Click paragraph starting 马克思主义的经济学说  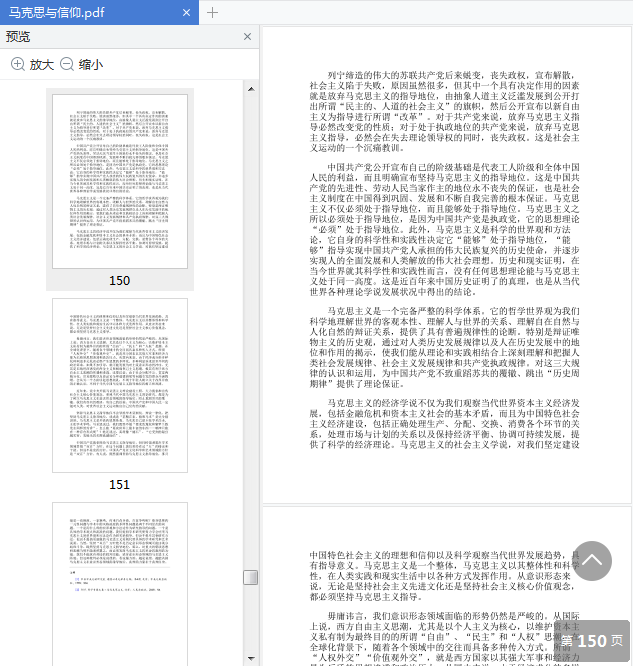pos(444,423)
